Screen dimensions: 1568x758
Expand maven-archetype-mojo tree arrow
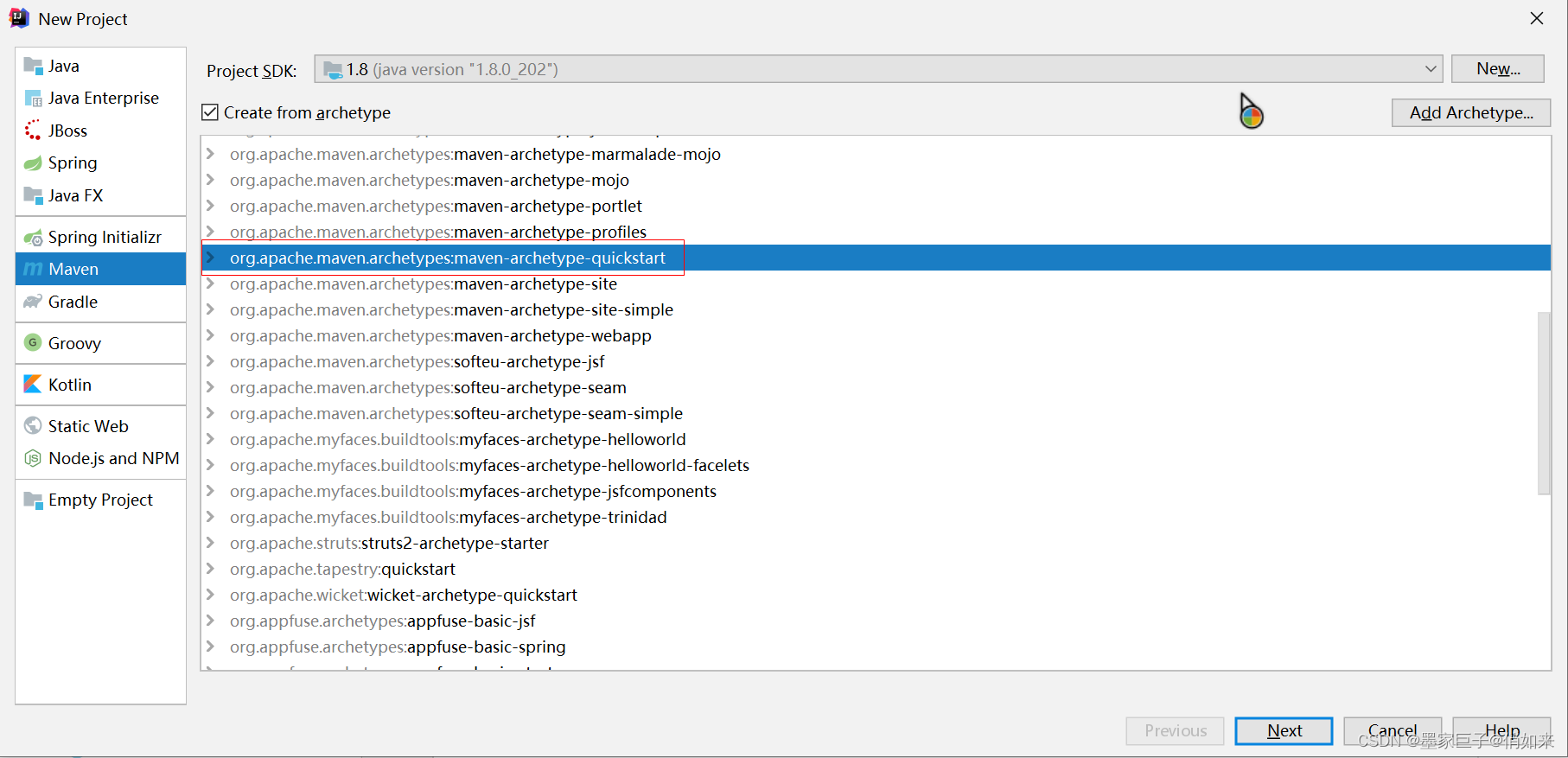pyautogui.click(x=210, y=180)
